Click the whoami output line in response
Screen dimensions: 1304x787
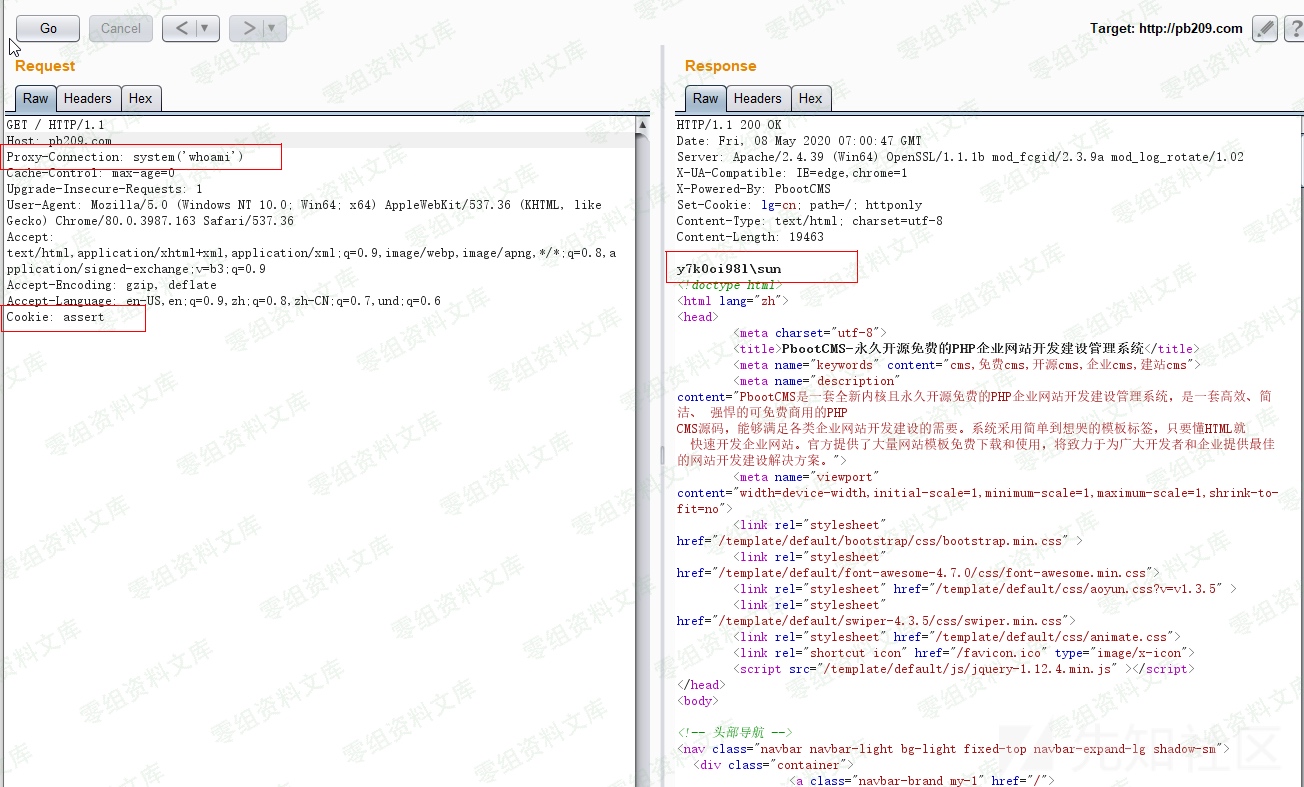click(x=729, y=269)
